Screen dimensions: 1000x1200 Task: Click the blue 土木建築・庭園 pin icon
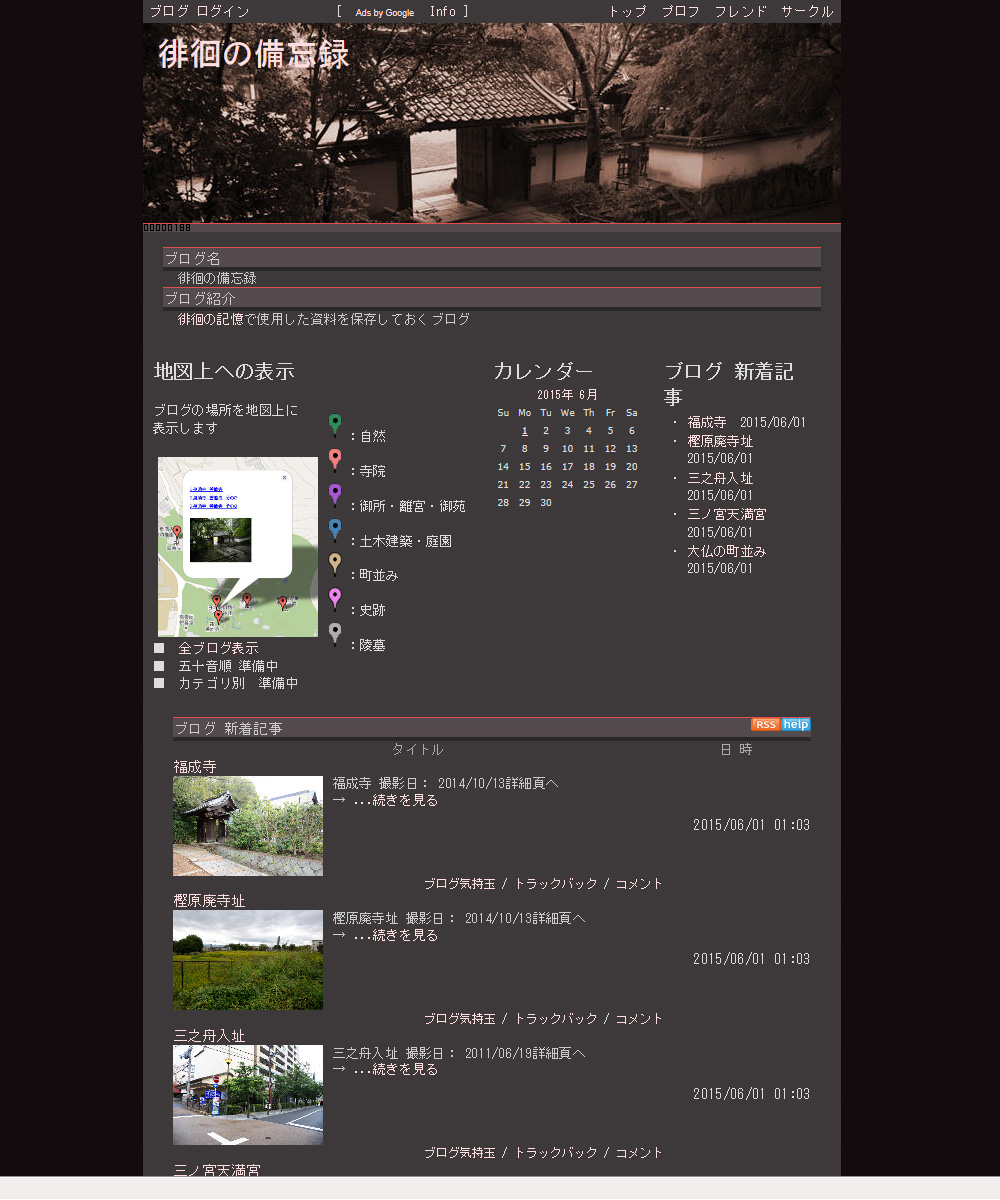(335, 531)
